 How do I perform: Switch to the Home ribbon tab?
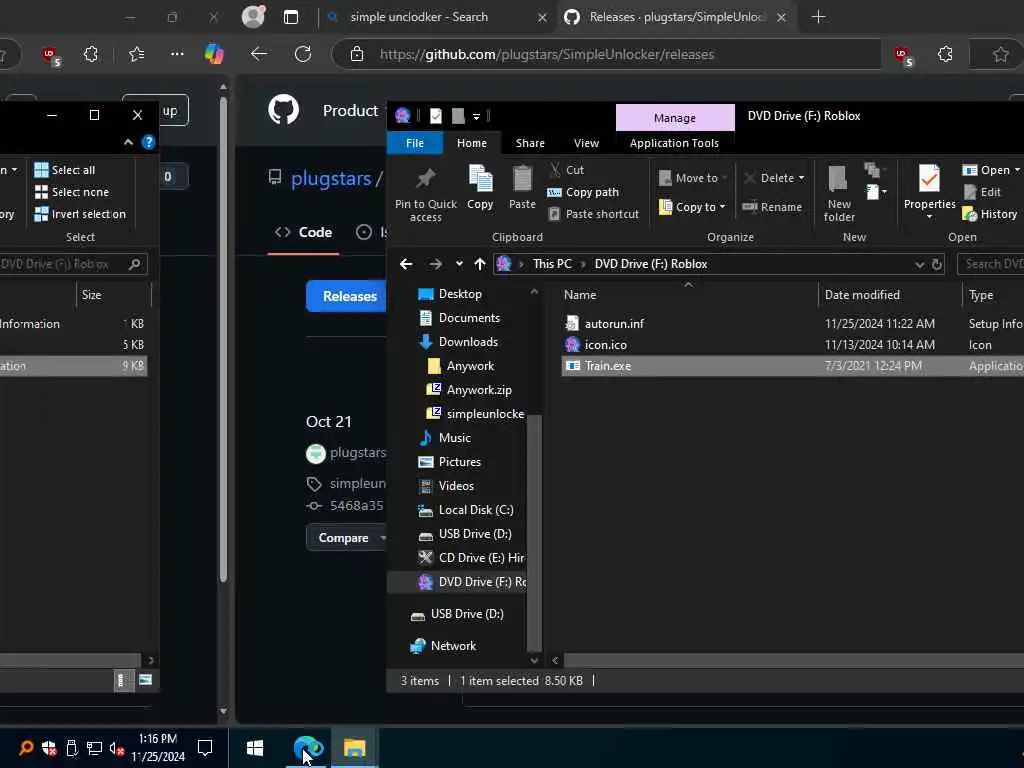click(472, 143)
